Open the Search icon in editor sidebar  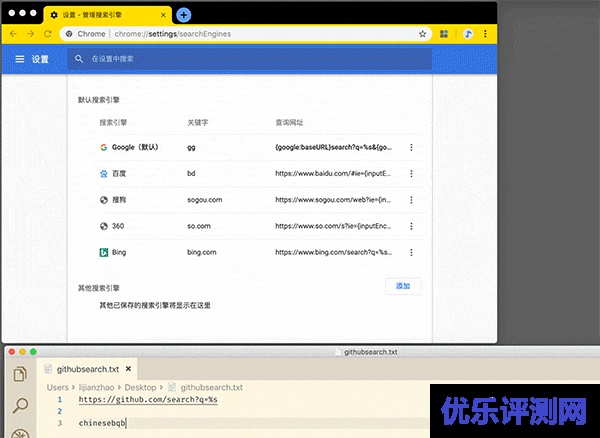point(20,406)
